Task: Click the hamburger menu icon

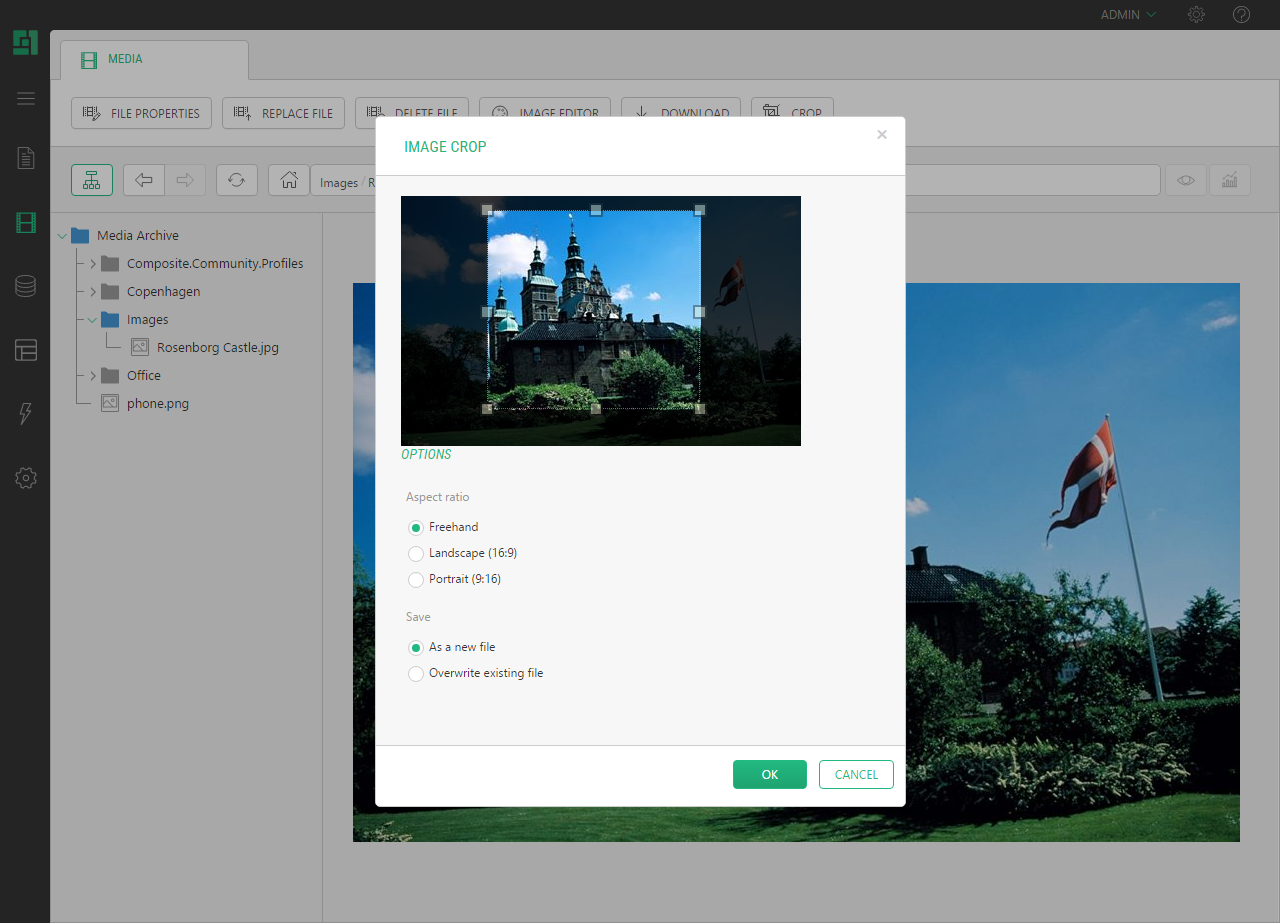Action: click(x=26, y=98)
